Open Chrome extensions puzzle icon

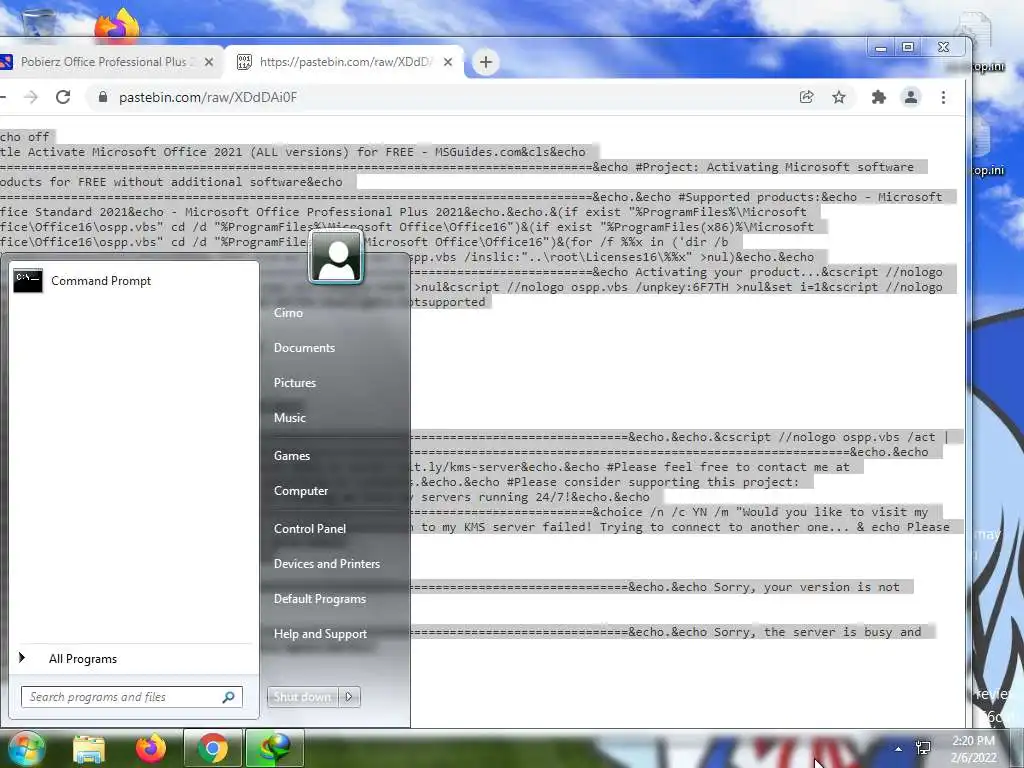[x=879, y=97]
